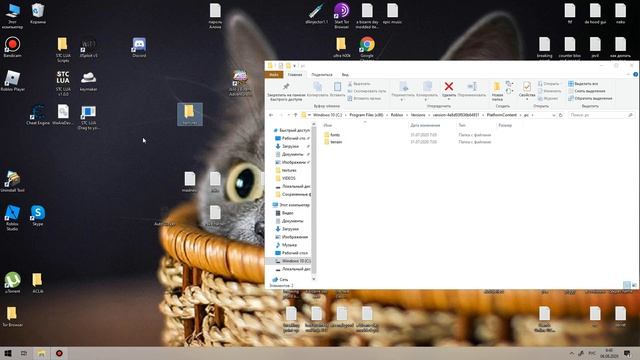
Task: Select textures folder in navigation pane
Action: pyautogui.click(x=286, y=170)
